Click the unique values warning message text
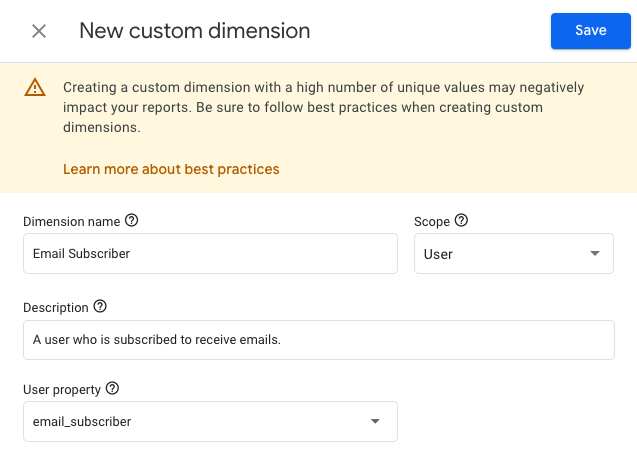The width and height of the screenshot is (637, 476). click(x=323, y=107)
